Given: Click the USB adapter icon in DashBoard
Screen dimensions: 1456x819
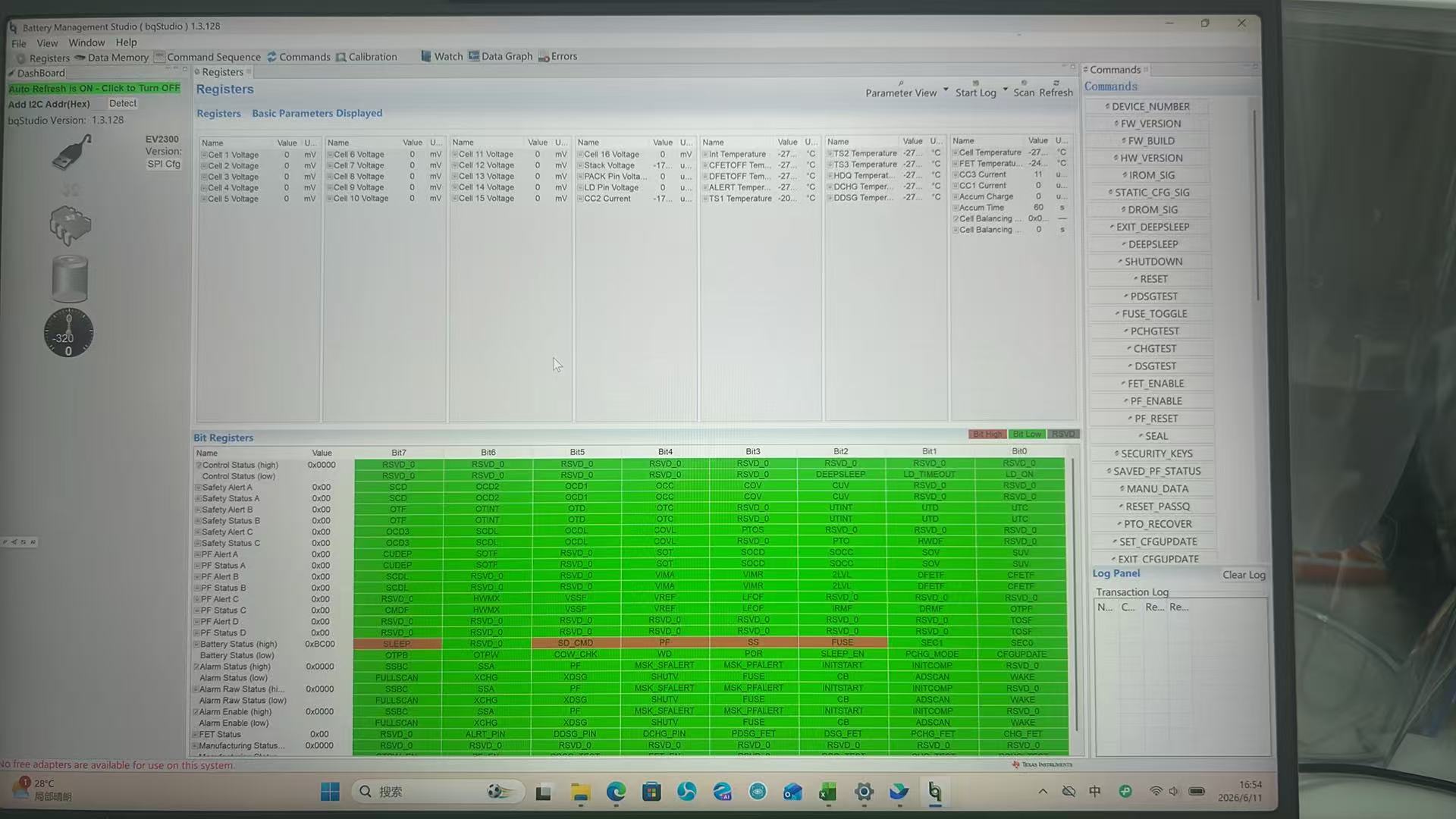Looking at the screenshot, I should tap(72, 152).
